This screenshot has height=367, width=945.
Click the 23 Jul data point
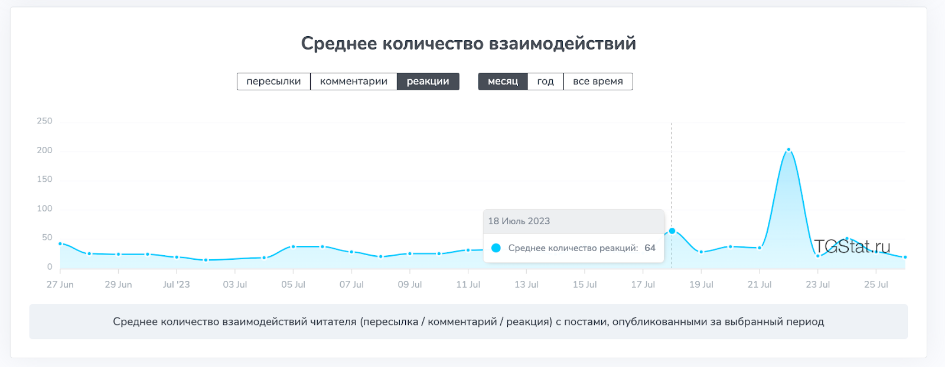point(818,256)
